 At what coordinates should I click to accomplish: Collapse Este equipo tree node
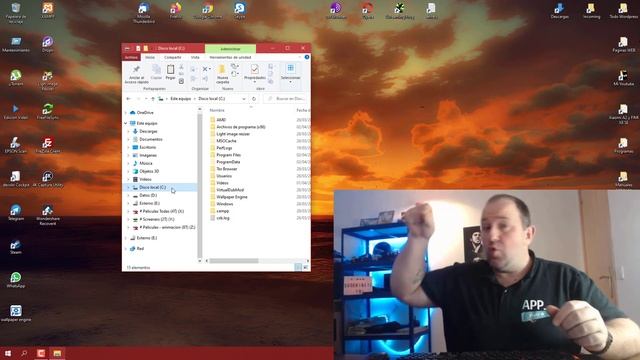(x=126, y=123)
